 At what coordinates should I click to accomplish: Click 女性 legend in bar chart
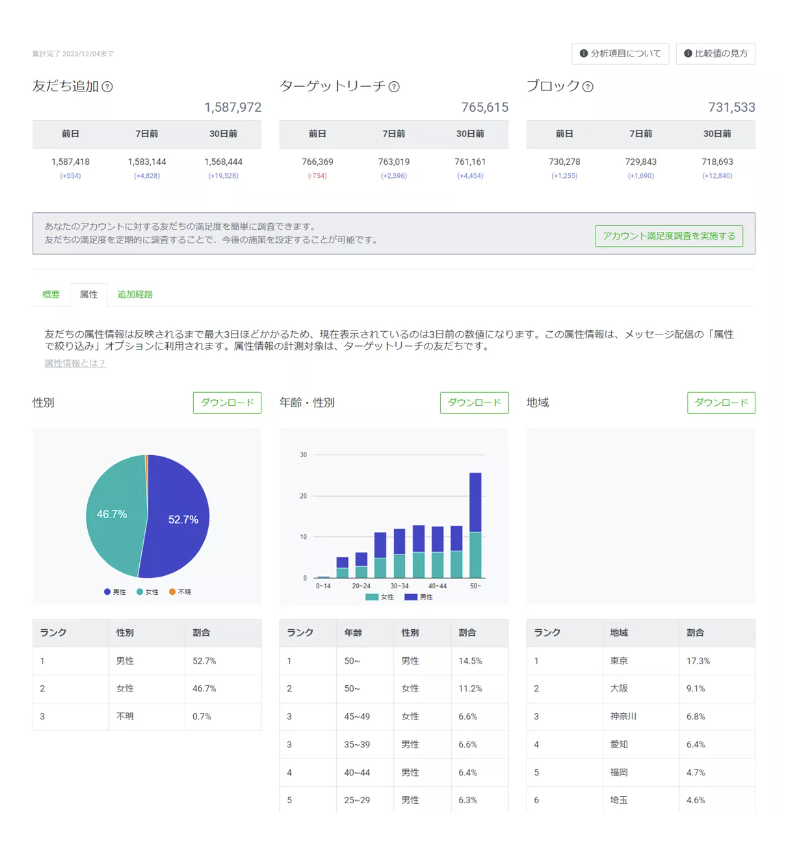tap(379, 597)
